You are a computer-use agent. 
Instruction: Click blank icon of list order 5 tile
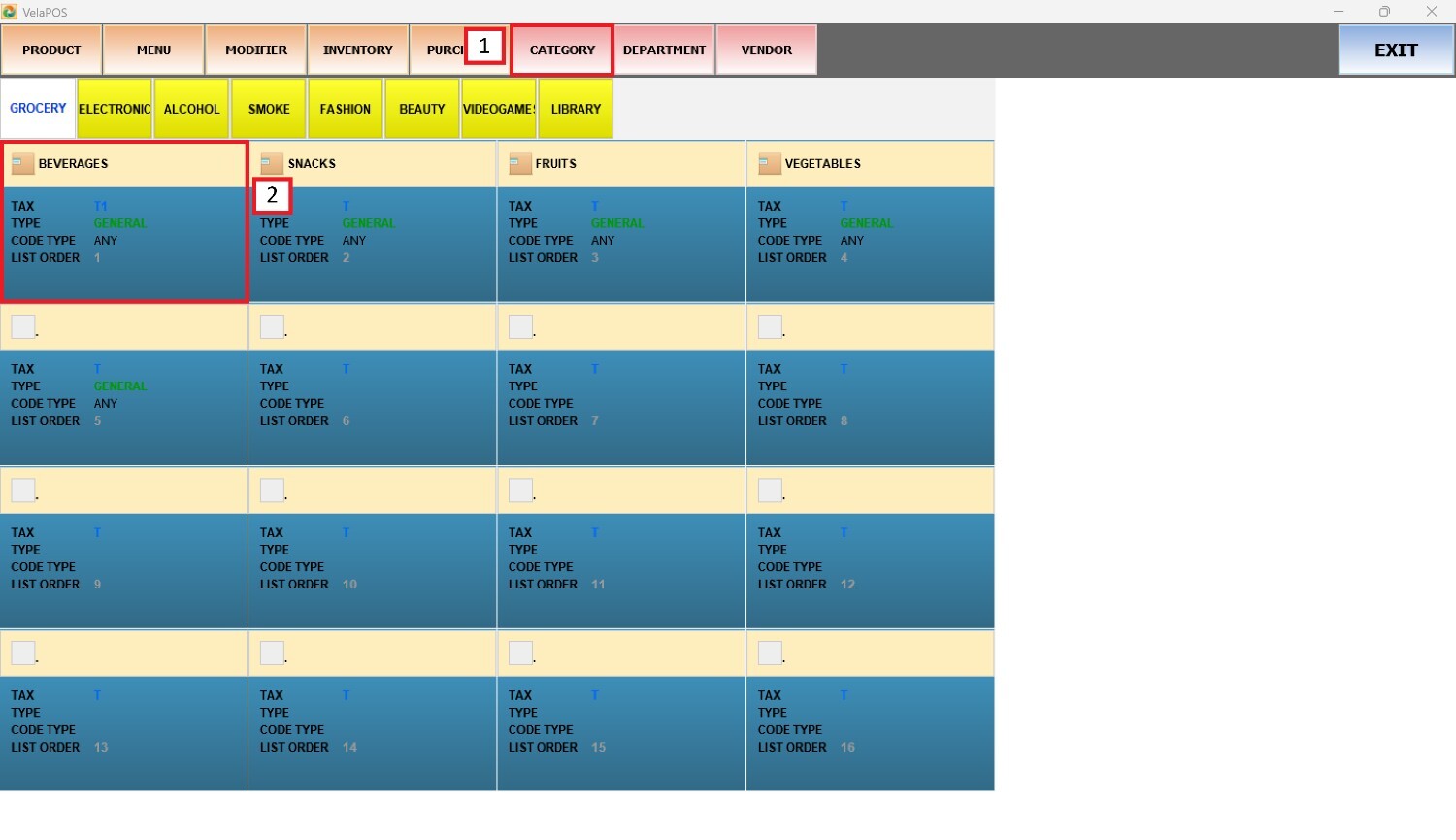(x=23, y=326)
